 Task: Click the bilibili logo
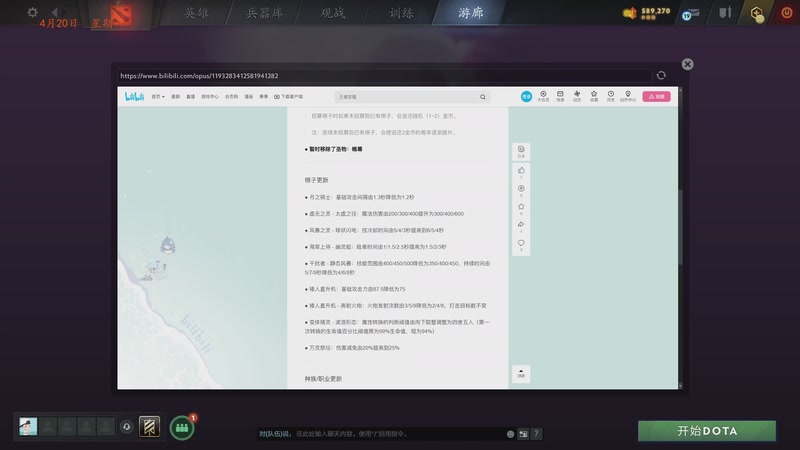[135, 96]
